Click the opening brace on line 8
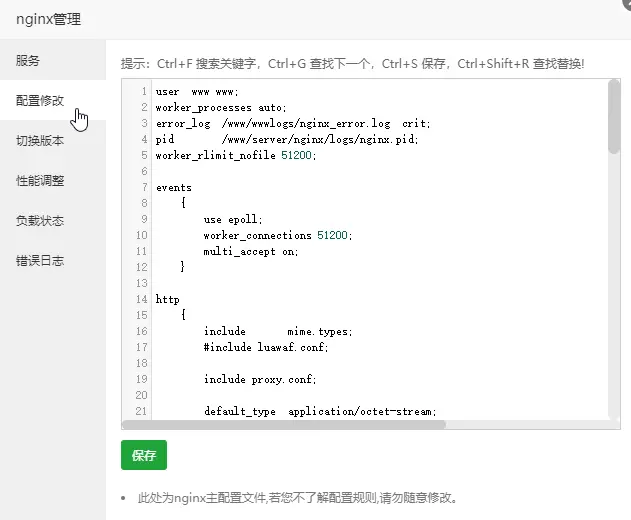 pos(184,203)
